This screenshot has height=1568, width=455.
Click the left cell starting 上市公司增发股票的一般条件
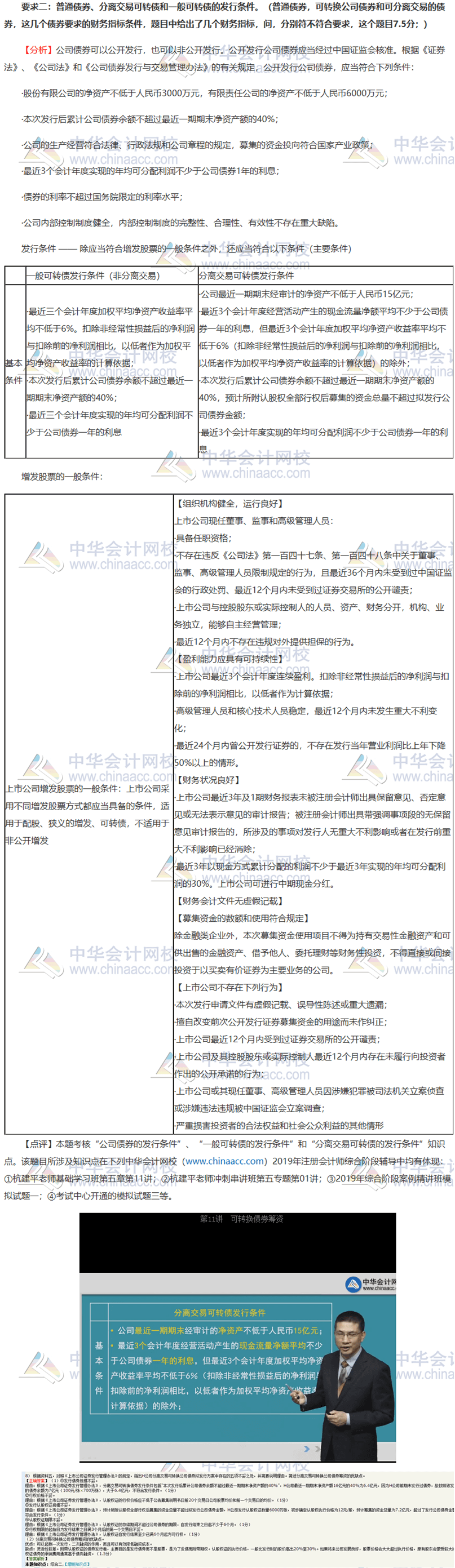(88, 815)
